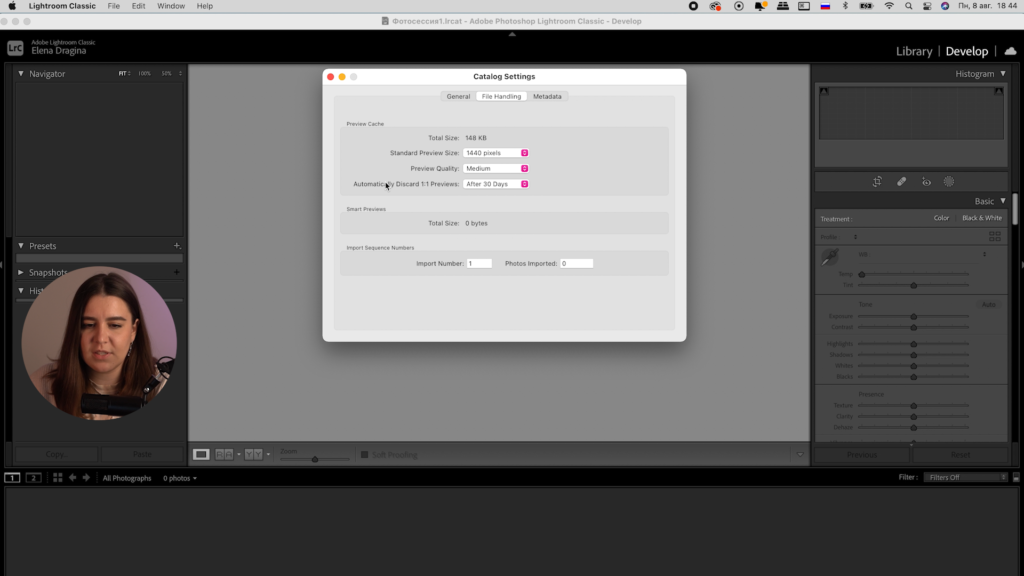Switch to the General tab
The width and height of the screenshot is (1024, 576).
click(x=458, y=97)
